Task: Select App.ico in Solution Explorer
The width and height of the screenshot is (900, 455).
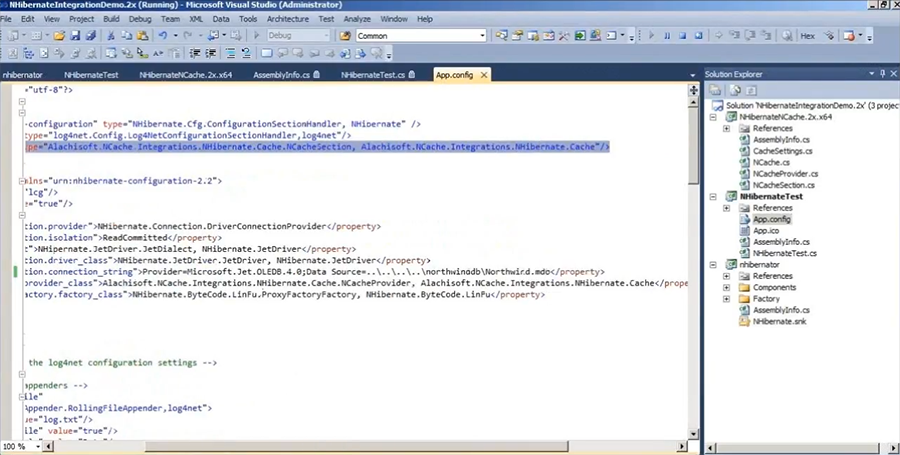Action: point(766,231)
